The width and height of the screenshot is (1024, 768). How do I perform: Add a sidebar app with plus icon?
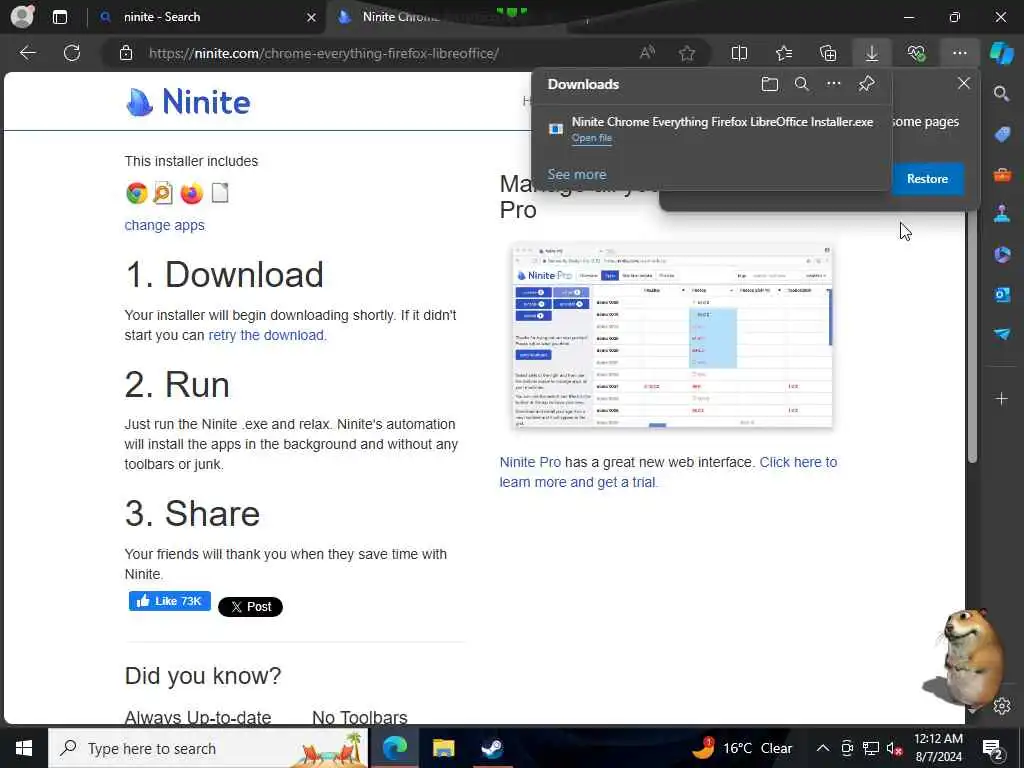[x=1001, y=398]
